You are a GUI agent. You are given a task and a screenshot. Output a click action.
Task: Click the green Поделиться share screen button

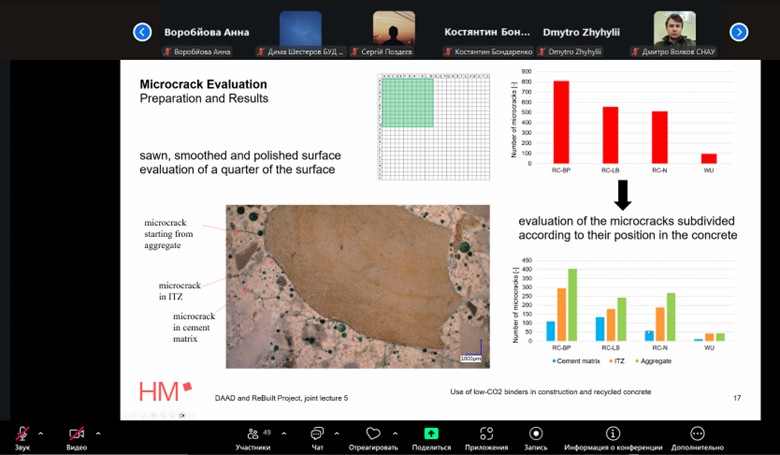click(x=431, y=434)
